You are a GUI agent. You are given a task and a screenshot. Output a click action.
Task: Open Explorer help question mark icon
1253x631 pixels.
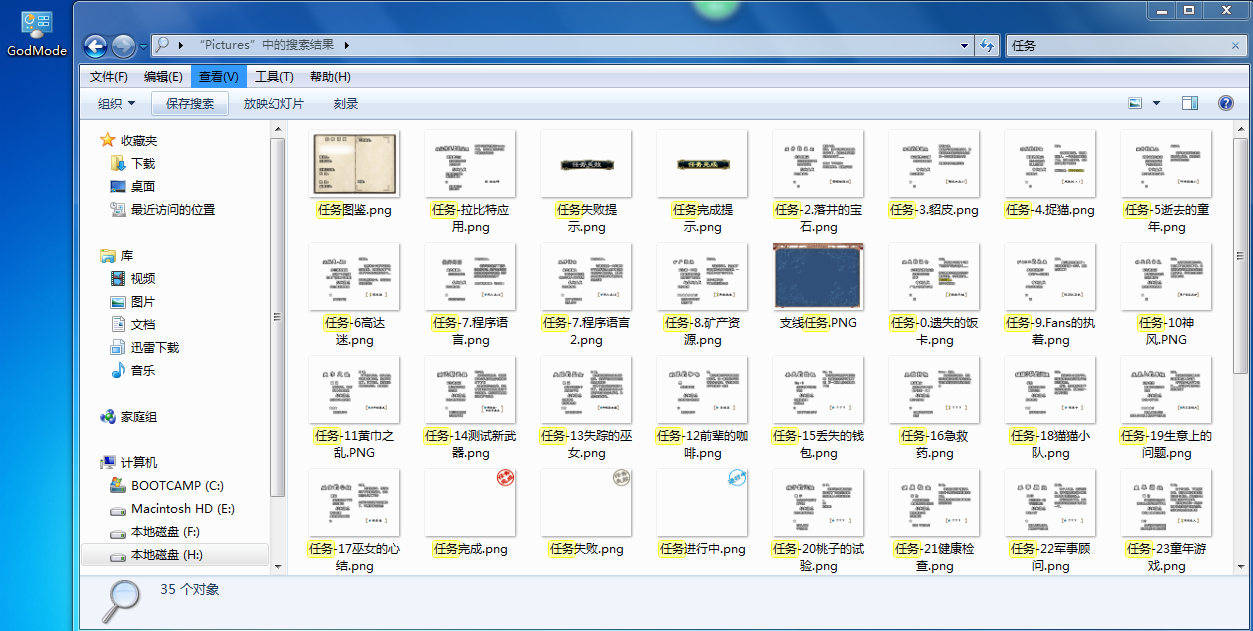(x=1225, y=103)
